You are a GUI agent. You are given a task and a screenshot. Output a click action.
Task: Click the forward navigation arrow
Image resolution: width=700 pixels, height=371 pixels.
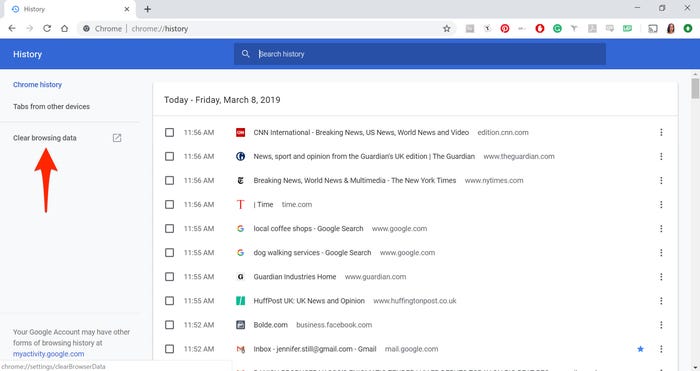29,29
